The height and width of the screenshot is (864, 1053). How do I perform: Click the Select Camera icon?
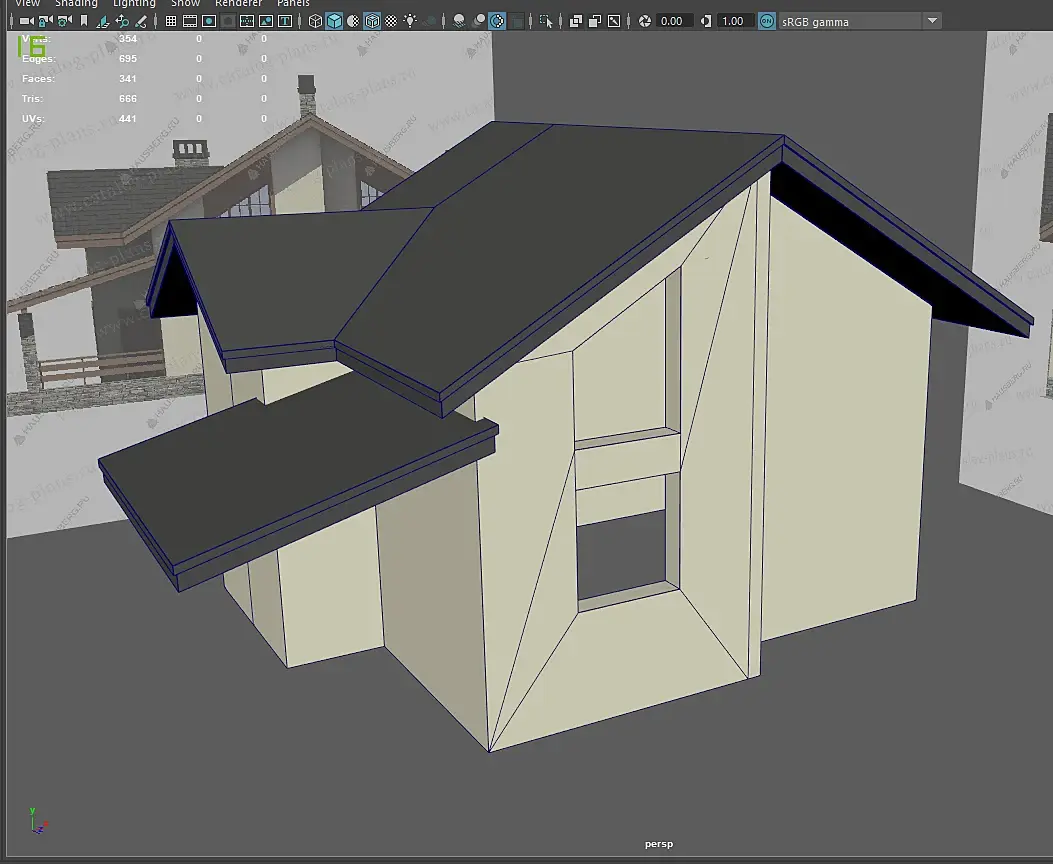point(26,21)
